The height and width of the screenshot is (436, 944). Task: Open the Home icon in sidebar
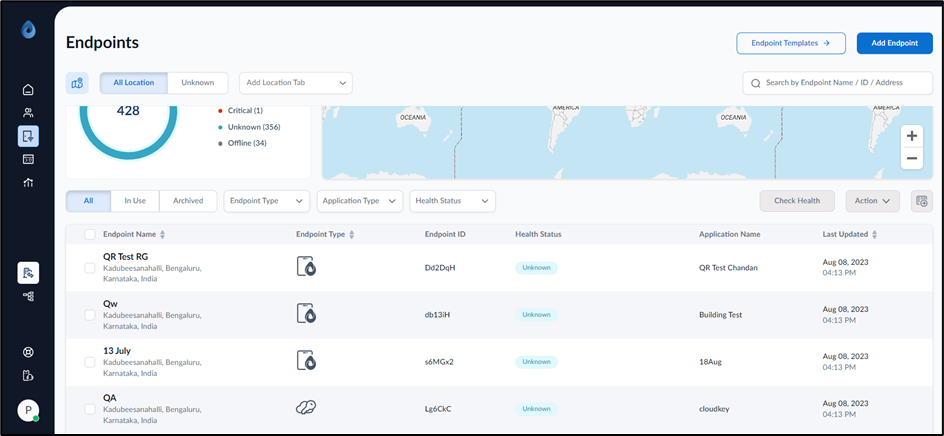point(28,90)
